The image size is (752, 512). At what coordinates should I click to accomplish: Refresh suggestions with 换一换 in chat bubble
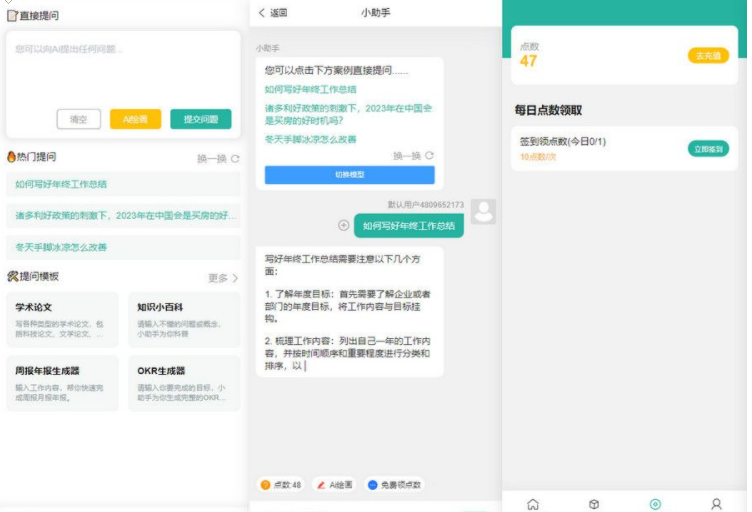click(413, 156)
